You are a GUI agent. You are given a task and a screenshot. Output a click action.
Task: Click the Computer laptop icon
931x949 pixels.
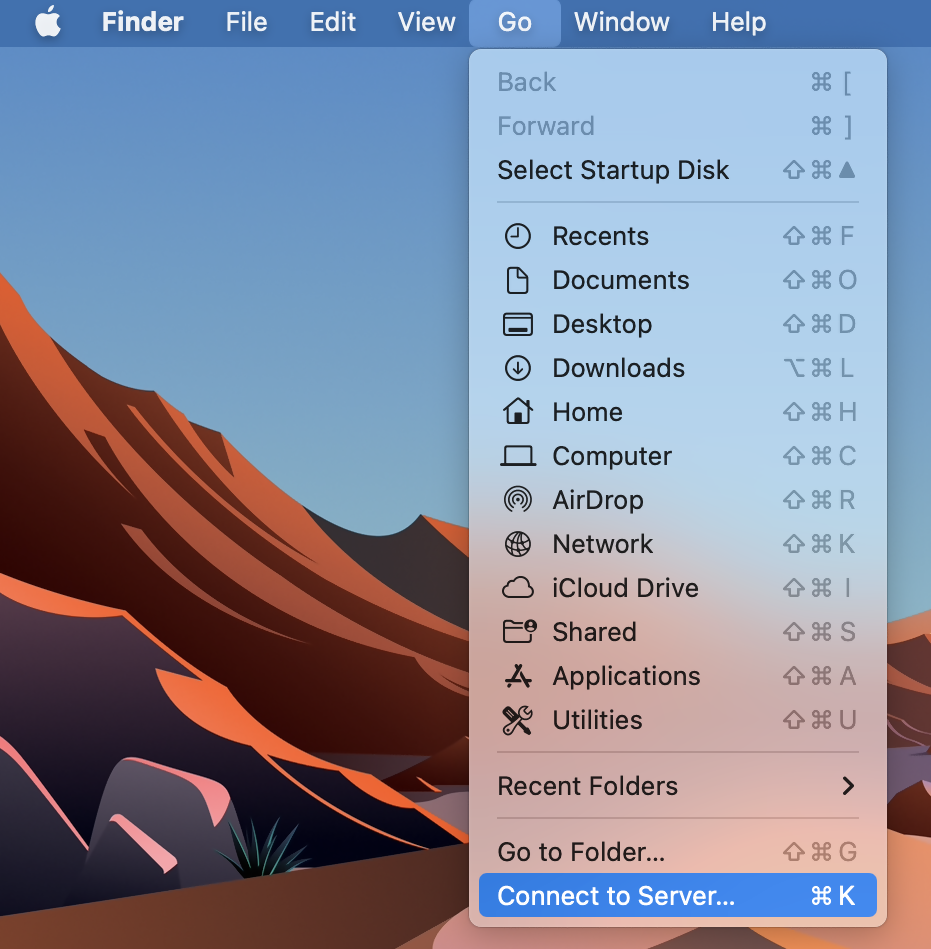pyautogui.click(x=518, y=456)
